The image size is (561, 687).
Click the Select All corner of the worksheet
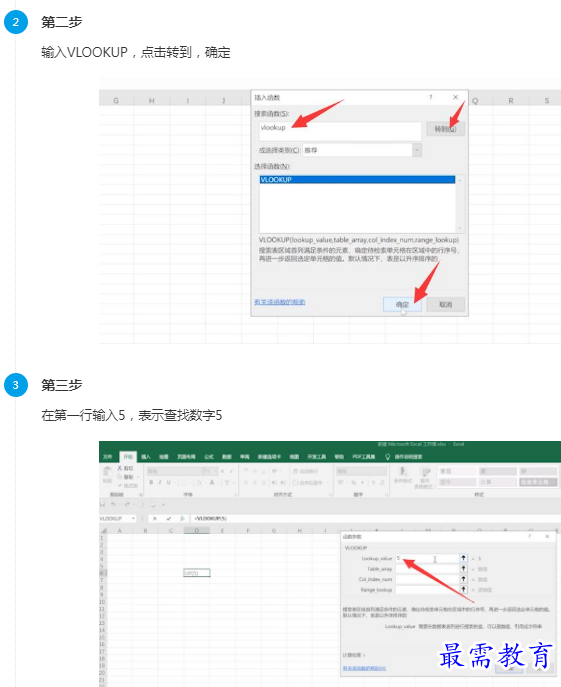coord(103,531)
